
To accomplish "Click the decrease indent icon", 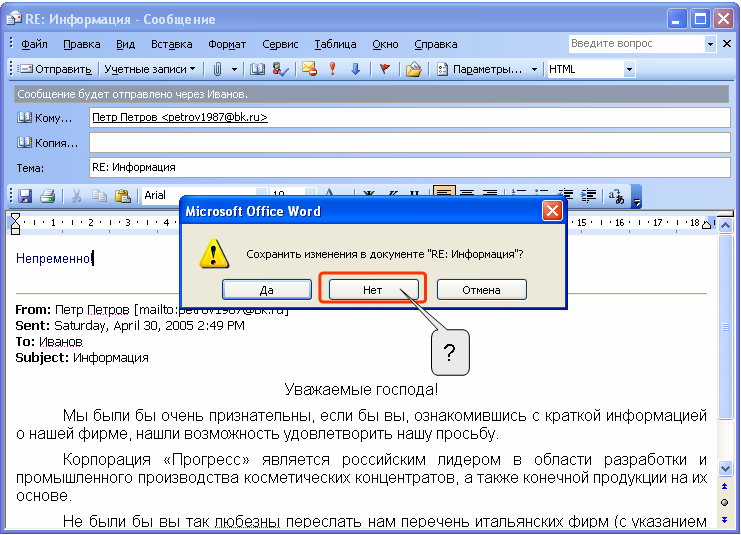I will (566, 194).
